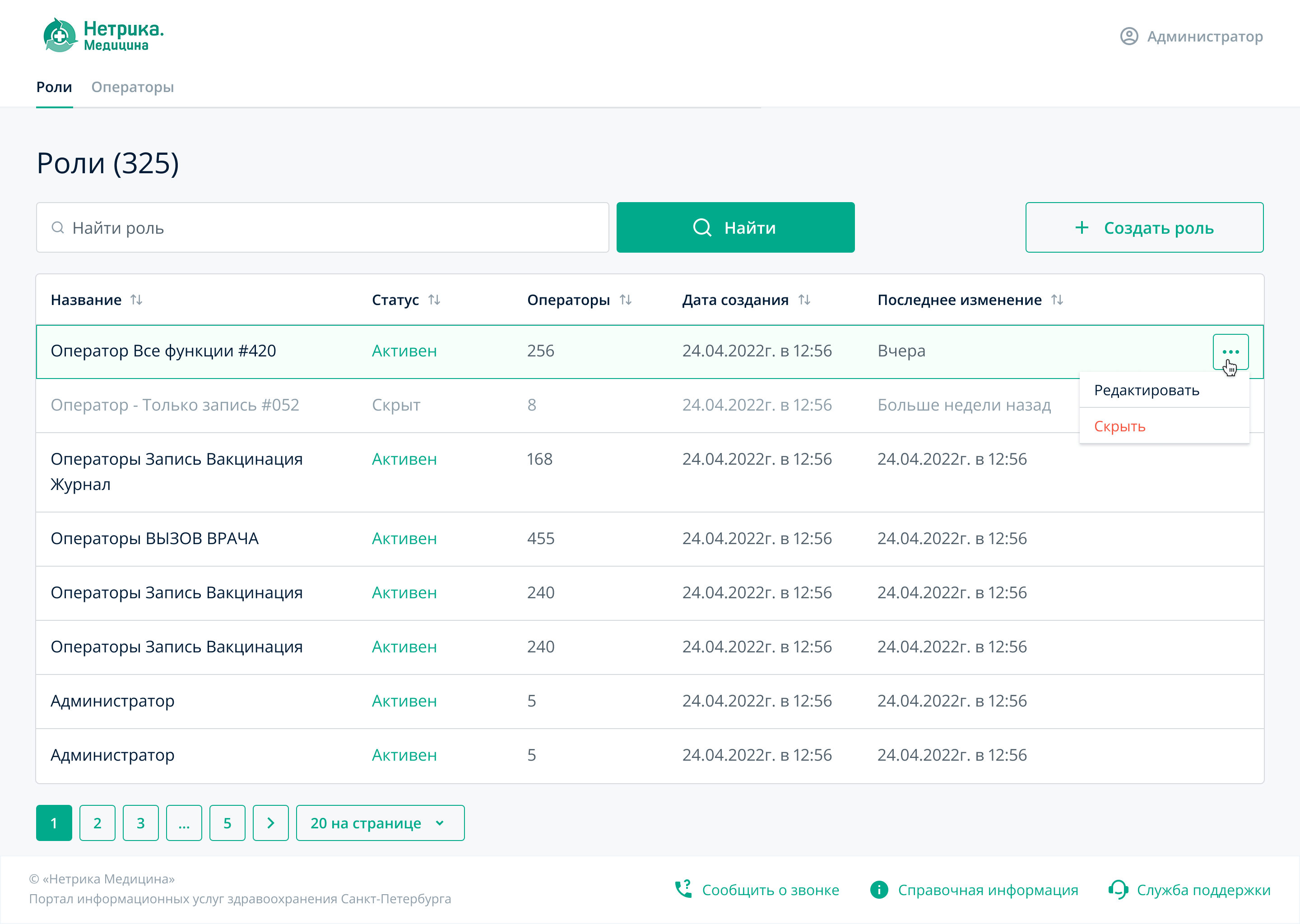Image resolution: width=1300 pixels, height=924 pixels.
Task: Click the phone icon for Сообщить о звонке
Action: [683, 889]
